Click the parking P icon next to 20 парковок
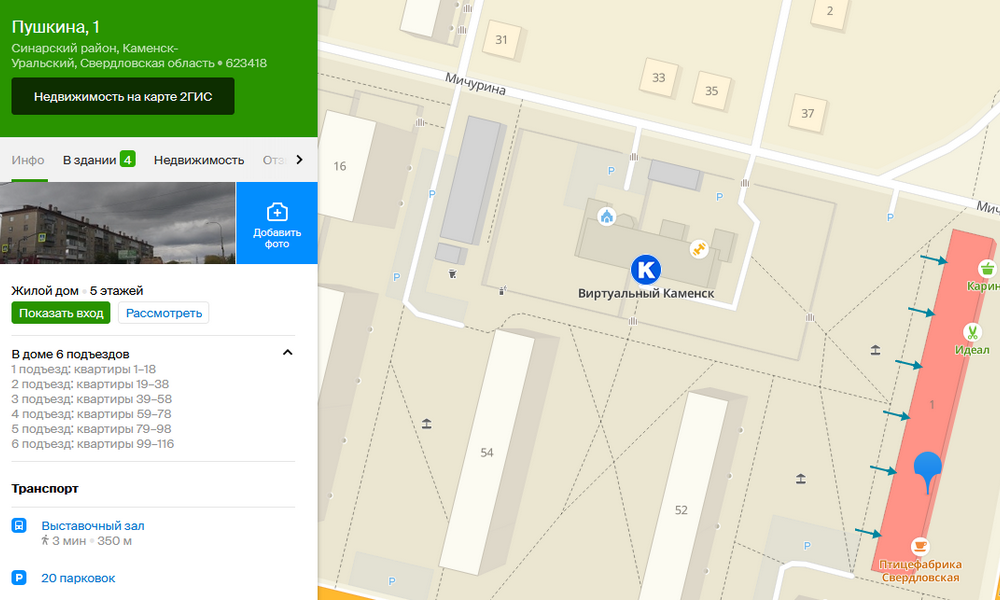 [19, 578]
